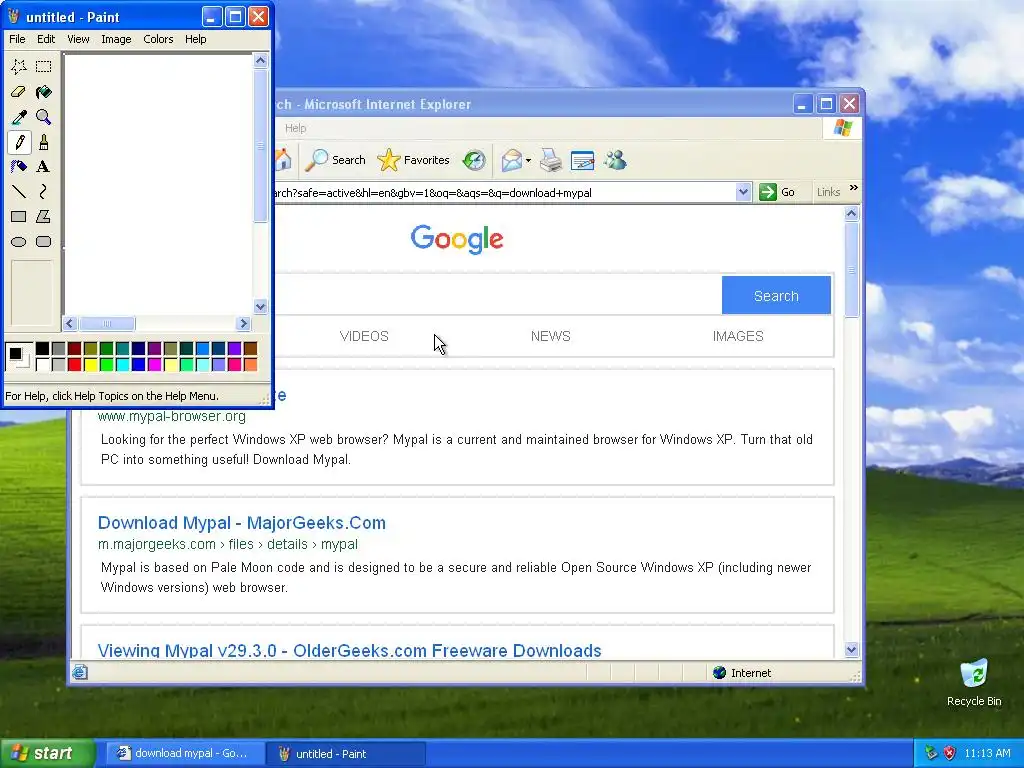Pick the bright red swatch in Paint palette

point(74,364)
